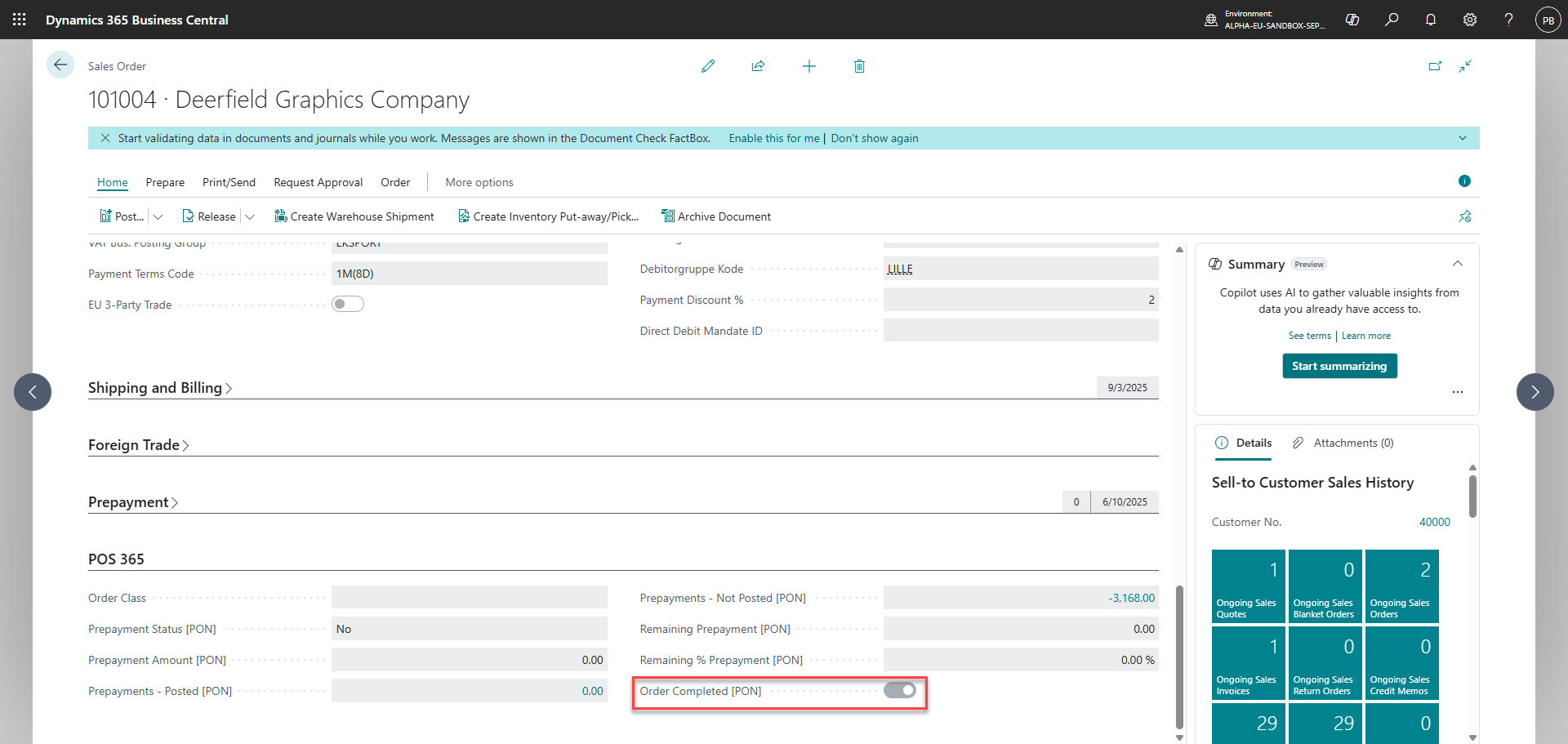
Task: Click Enable this for me link
Action: click(x=774, y=138)
